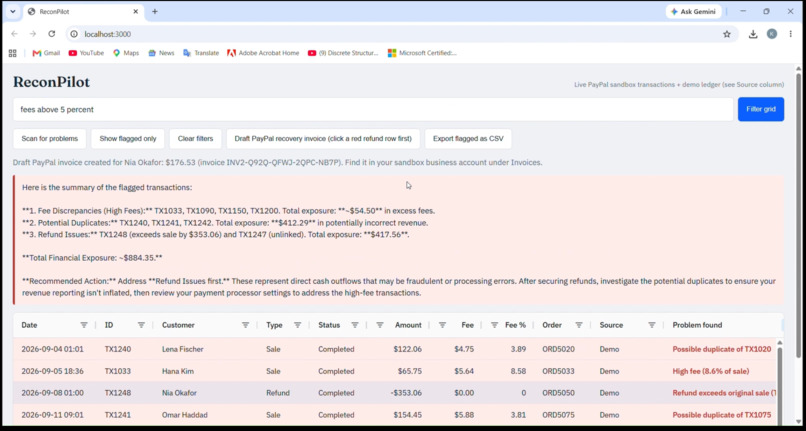Open the apps grid in bookmarks bar
The image size is (806, 431).
click(13, 53)
